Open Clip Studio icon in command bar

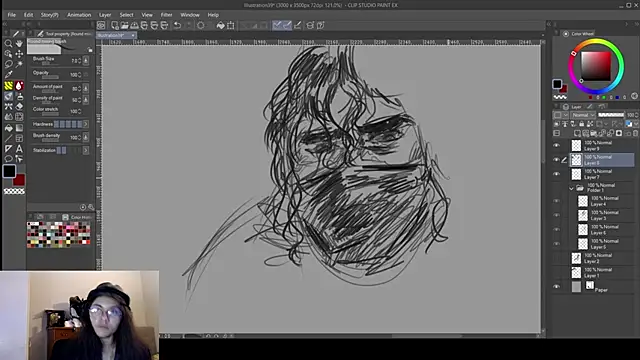[101, 25]
